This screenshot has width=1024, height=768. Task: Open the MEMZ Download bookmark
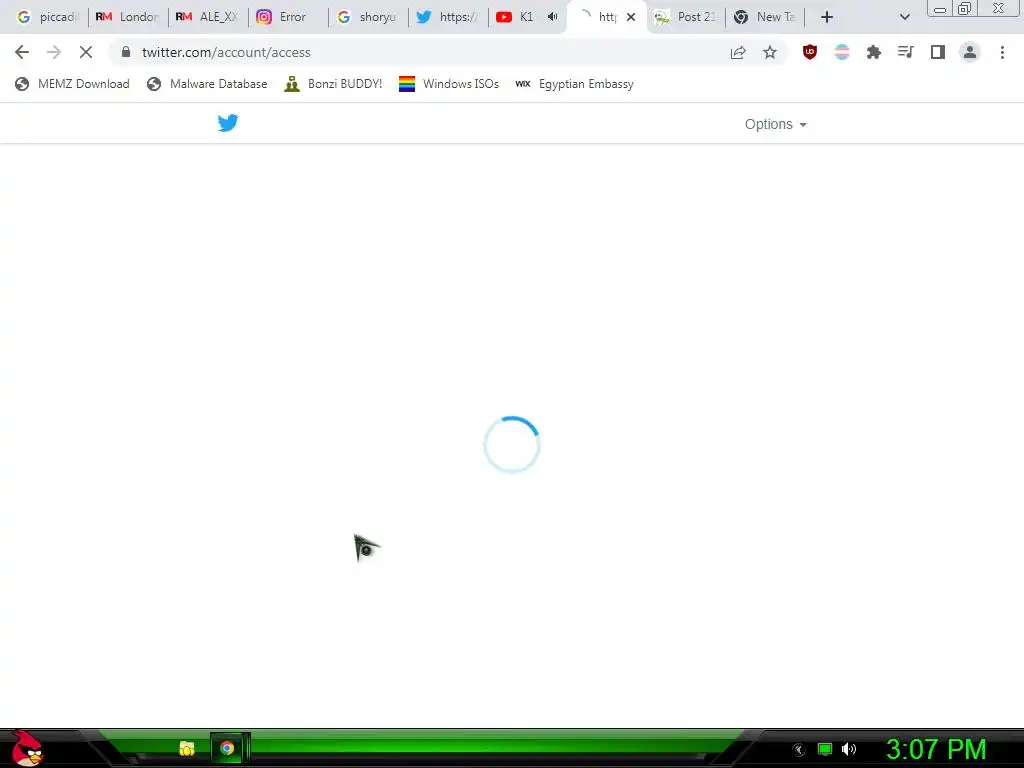pyautogui.click(x=72, y=84)
